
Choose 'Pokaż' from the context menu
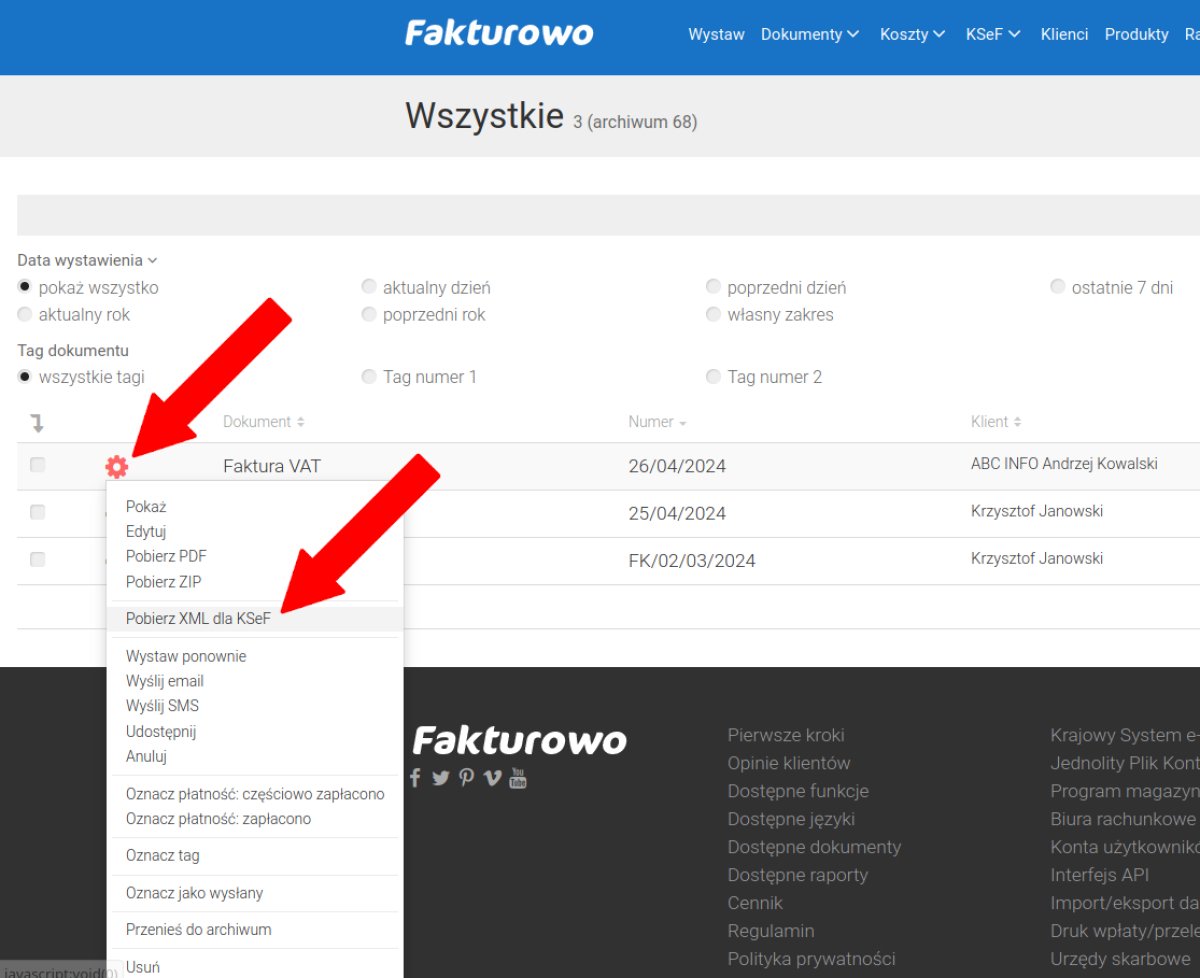click(146, 507)
